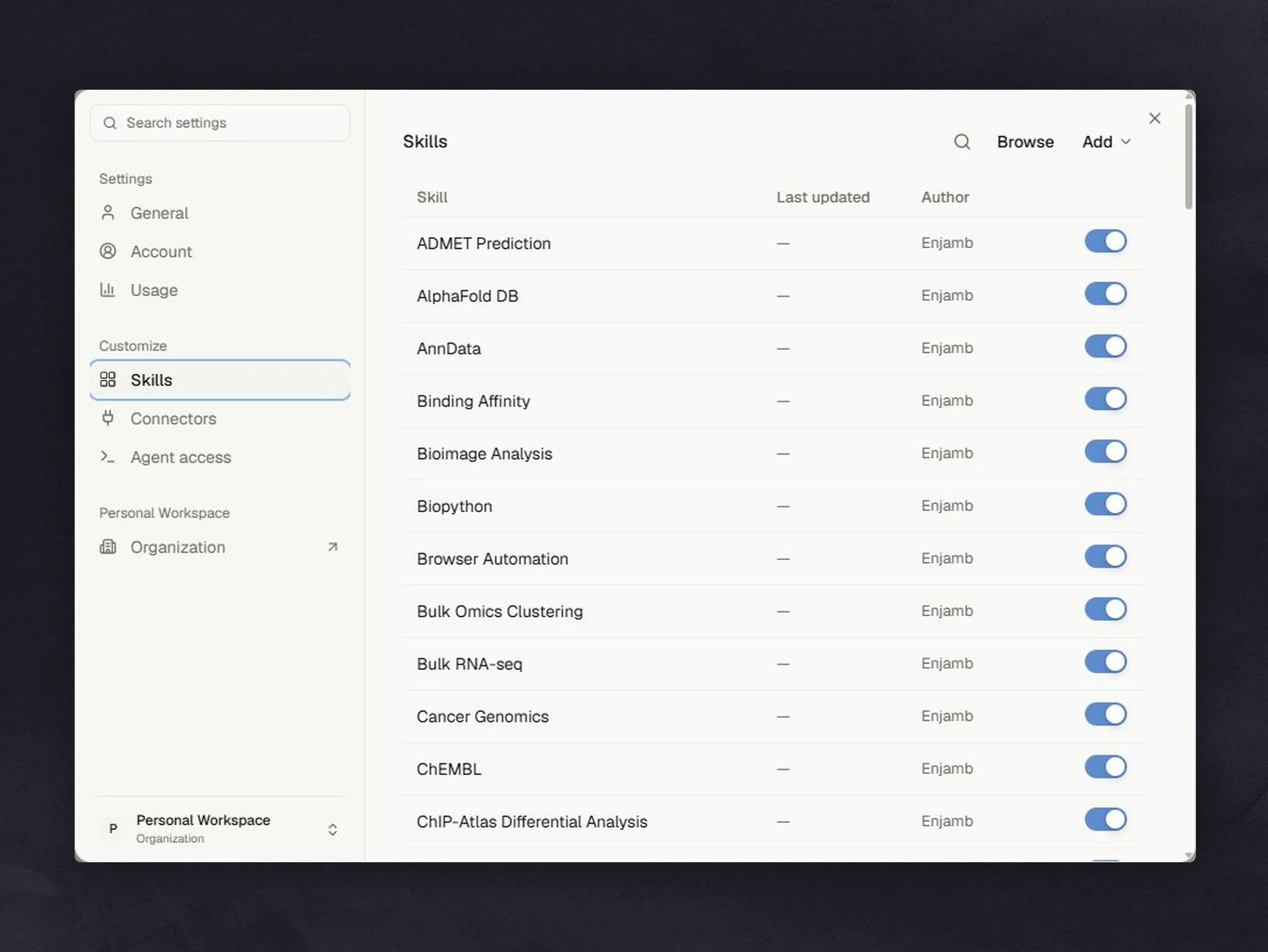Open the Browser Automation skill
The height and width of the screenshot is (952, 1268).
492,559
